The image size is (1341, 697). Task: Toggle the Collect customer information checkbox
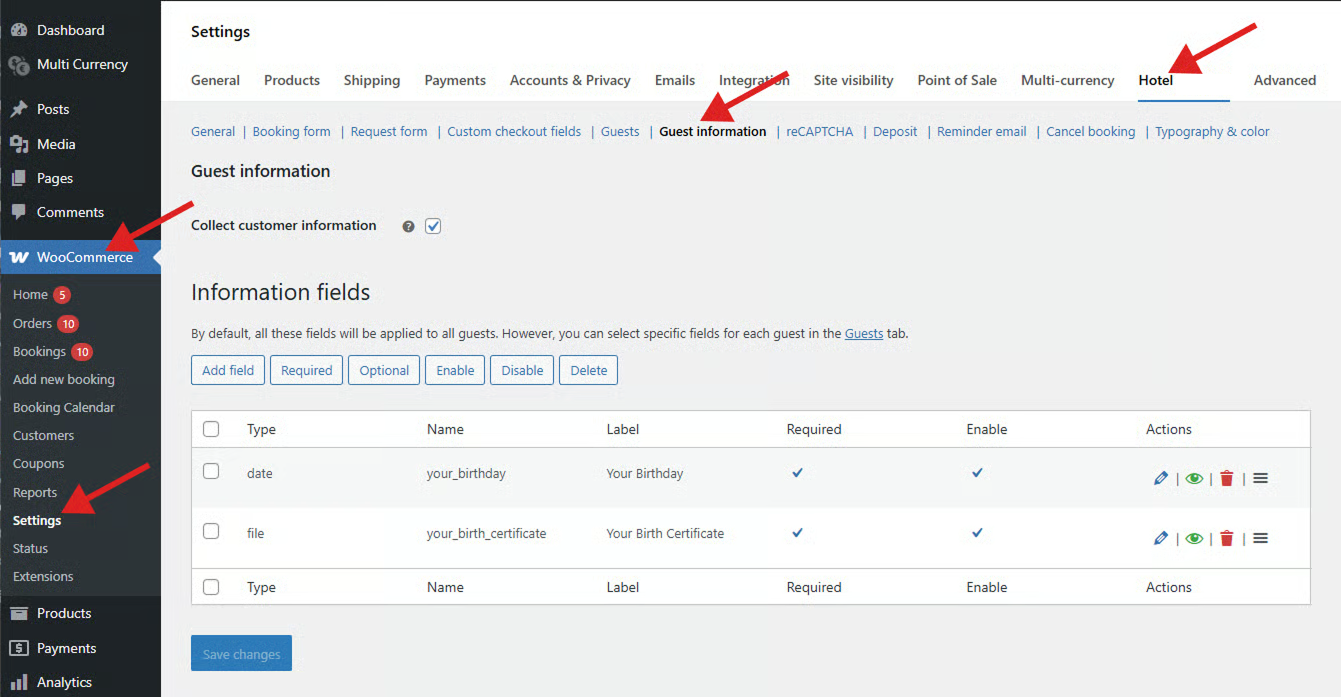[x=433, y=226]
